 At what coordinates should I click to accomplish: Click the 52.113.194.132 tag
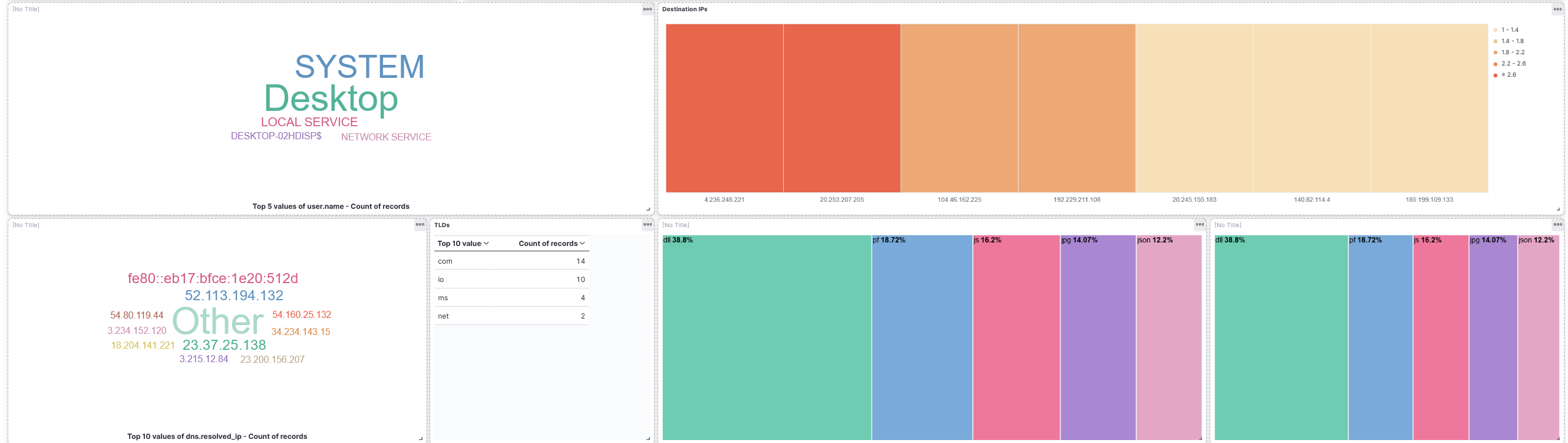click(234, 296)
